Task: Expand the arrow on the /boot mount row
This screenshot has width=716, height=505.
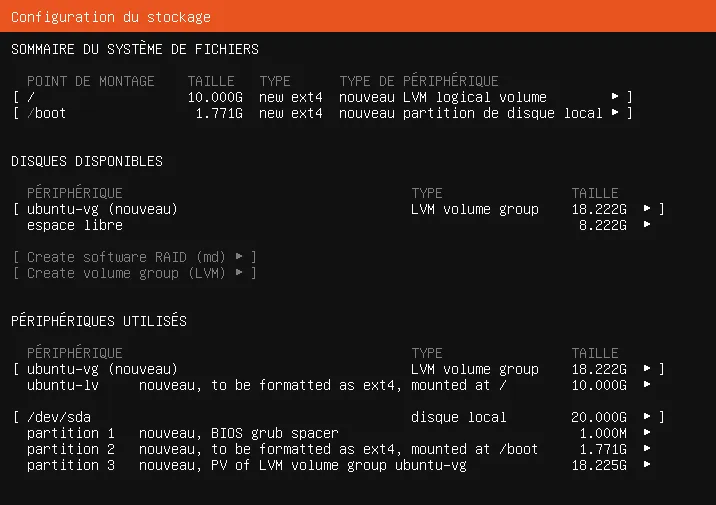Action: [615, 112]
